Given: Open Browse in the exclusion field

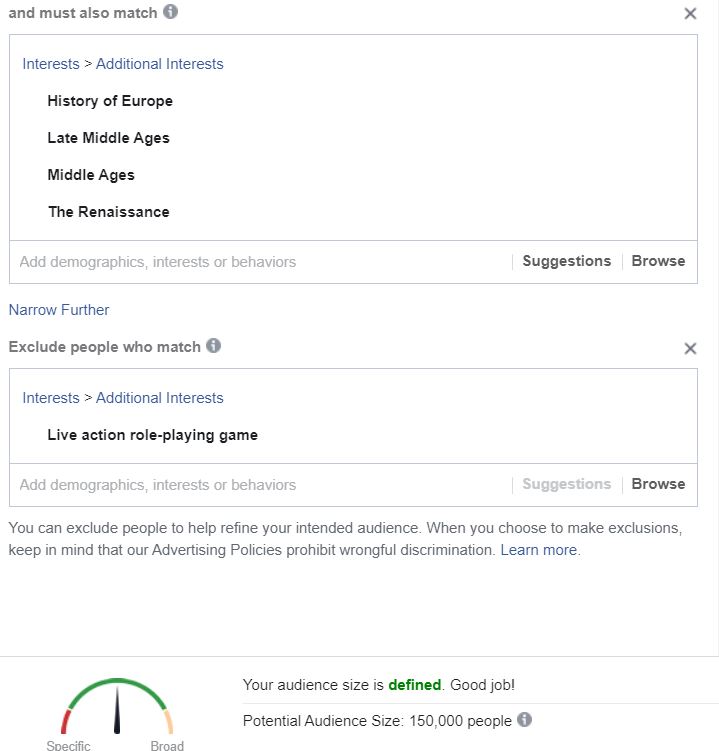Looking at the screenshot, I should 658,484.
